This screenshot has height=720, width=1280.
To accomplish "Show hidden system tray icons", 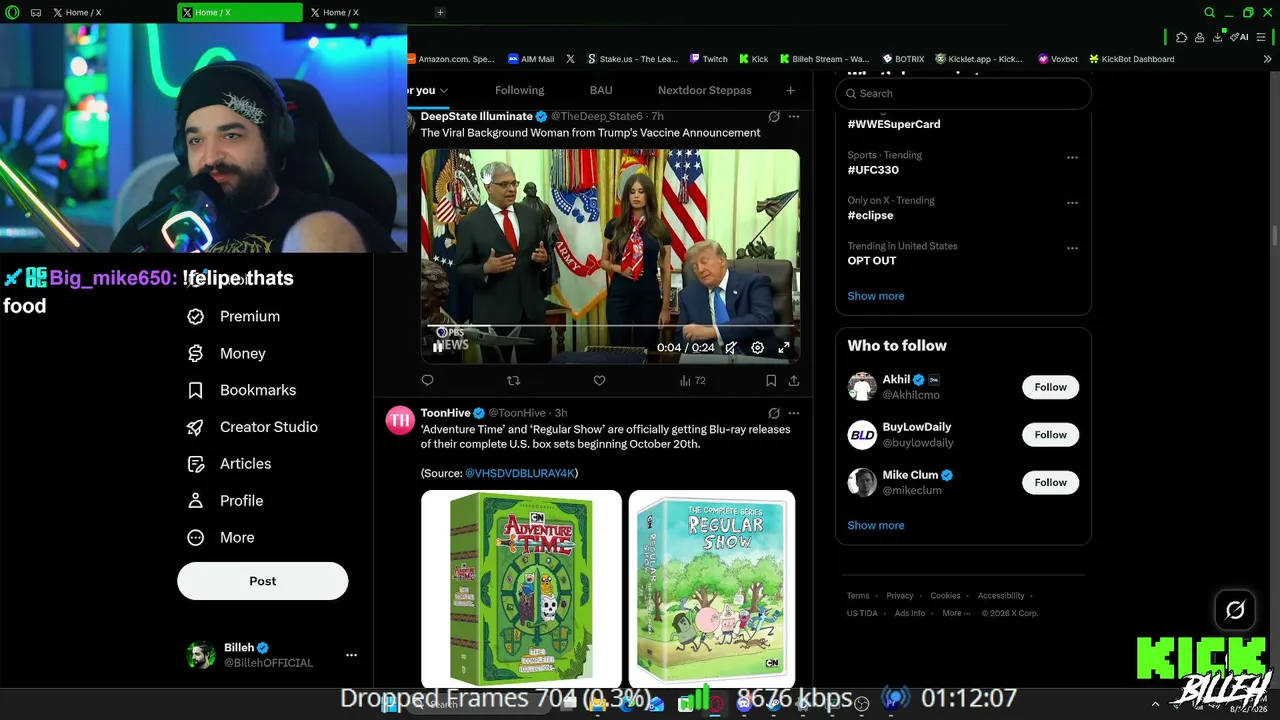I will [1155, 704].
